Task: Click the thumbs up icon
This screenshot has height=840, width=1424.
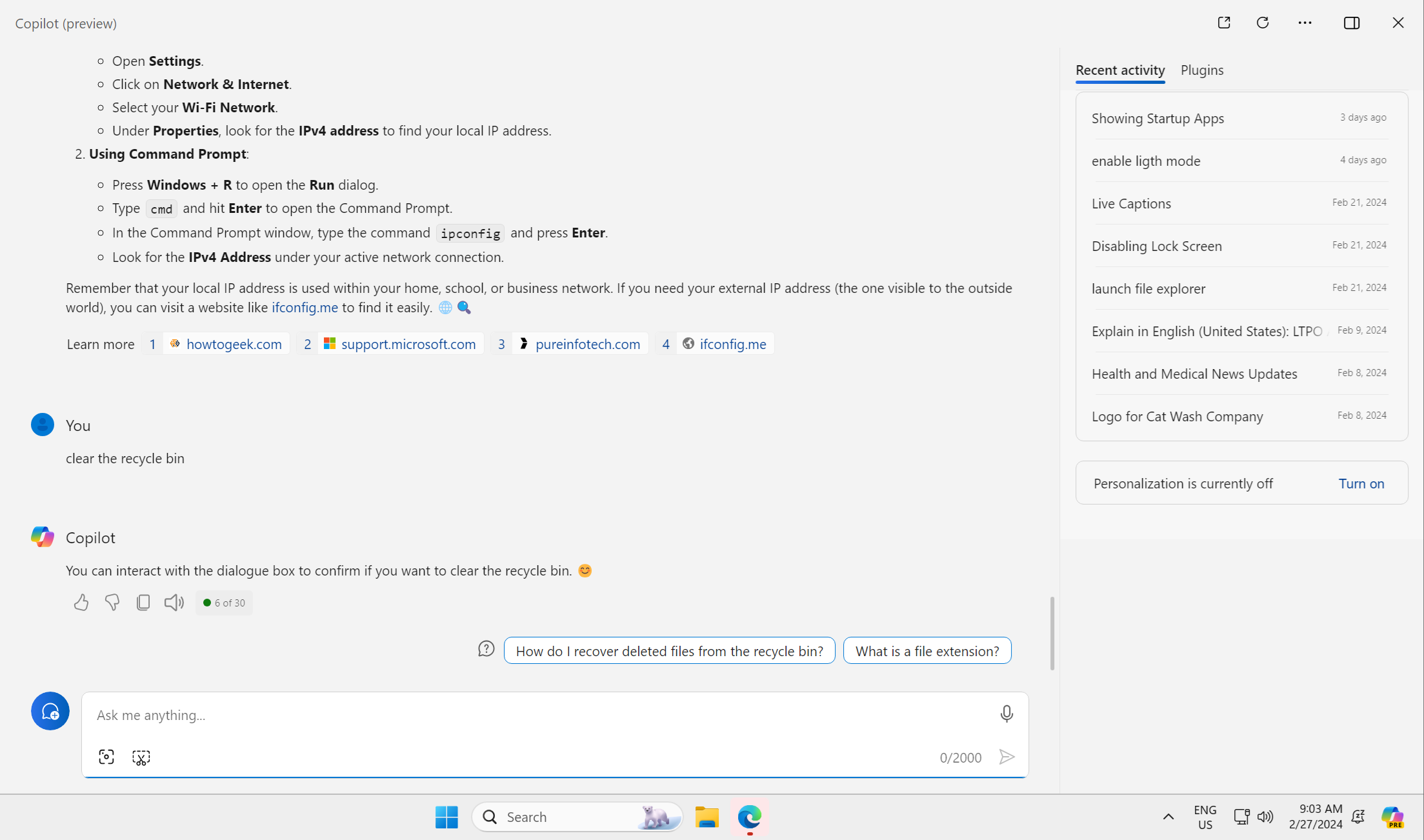Action: coord(81,602)
